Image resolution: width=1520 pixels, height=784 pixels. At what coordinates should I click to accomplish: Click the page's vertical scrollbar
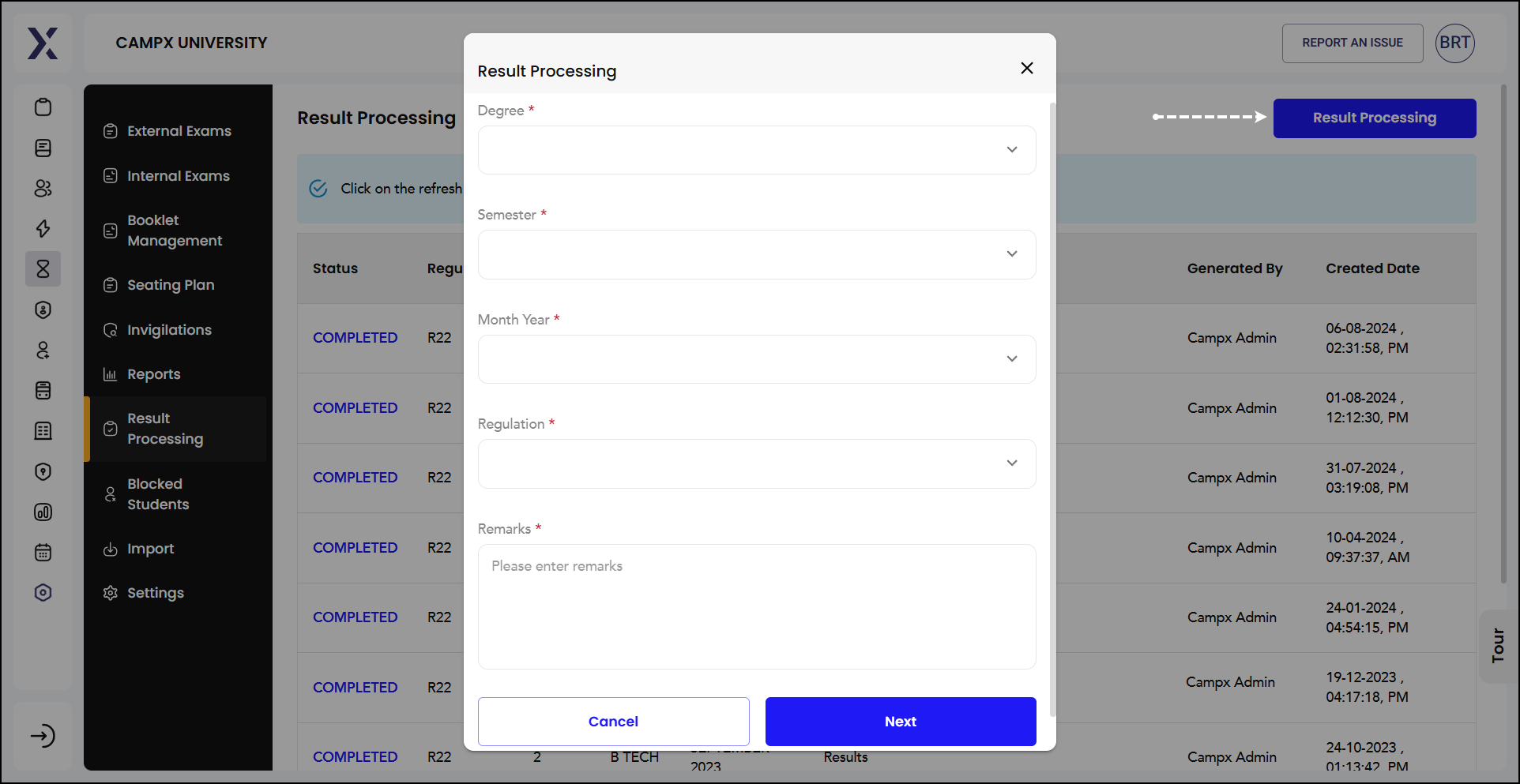(1503, 335)
